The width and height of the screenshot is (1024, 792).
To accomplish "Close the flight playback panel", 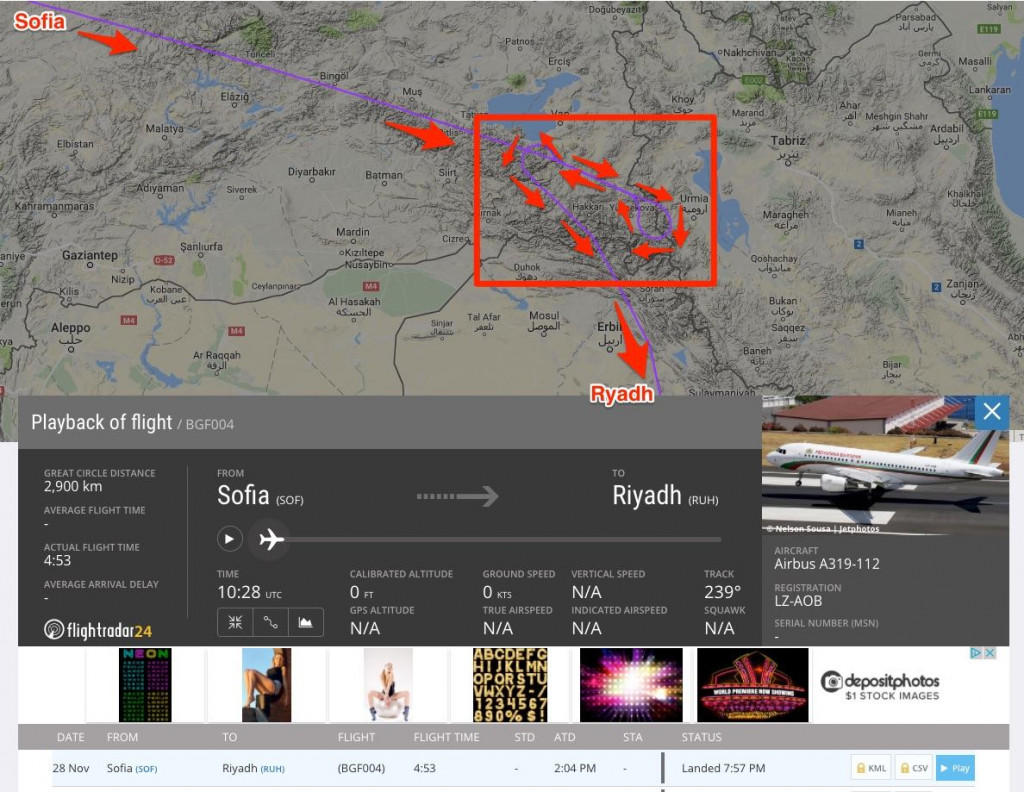I will coord(991,411).
